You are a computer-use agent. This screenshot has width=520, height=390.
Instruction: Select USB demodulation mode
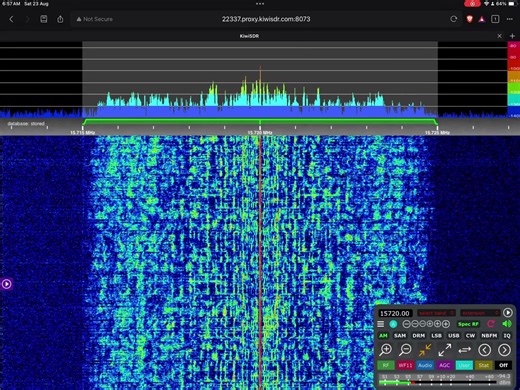[454, 336]
